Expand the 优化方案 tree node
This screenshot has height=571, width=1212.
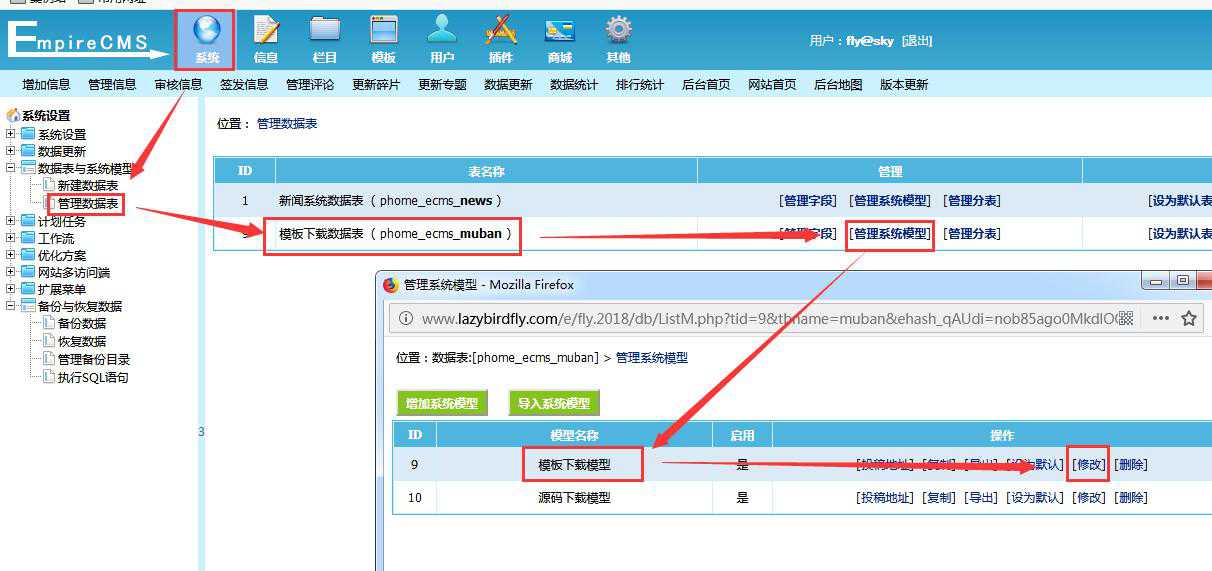click(11, 255)
